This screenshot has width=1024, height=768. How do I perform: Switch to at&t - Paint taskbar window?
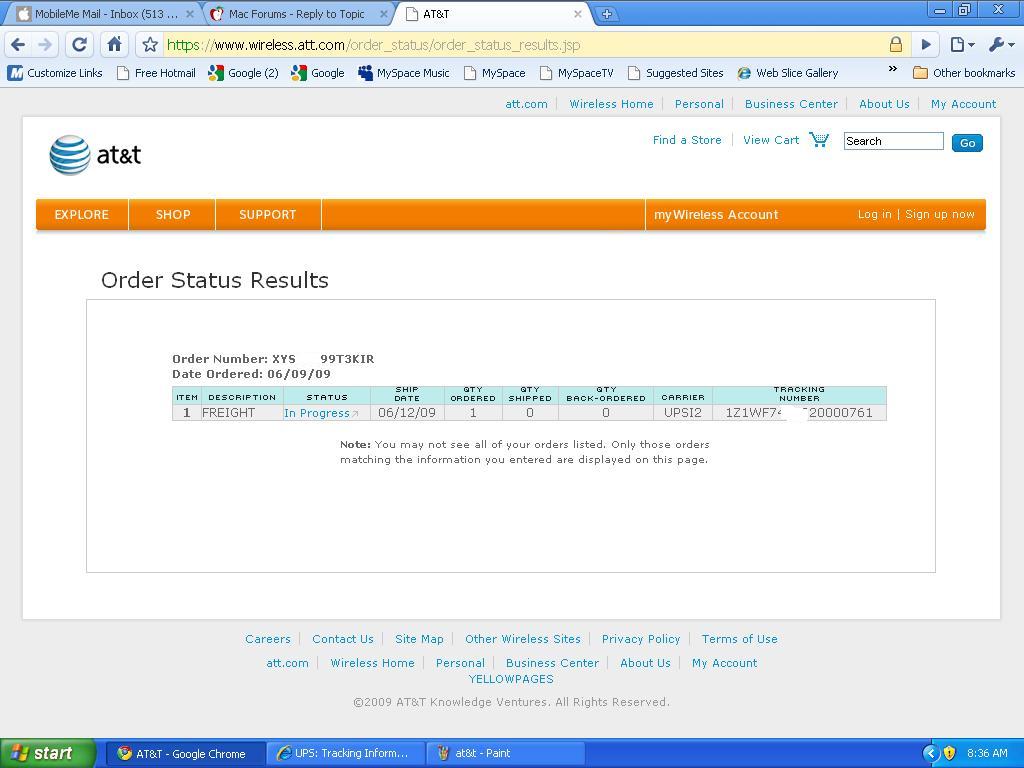pos(504,753)
